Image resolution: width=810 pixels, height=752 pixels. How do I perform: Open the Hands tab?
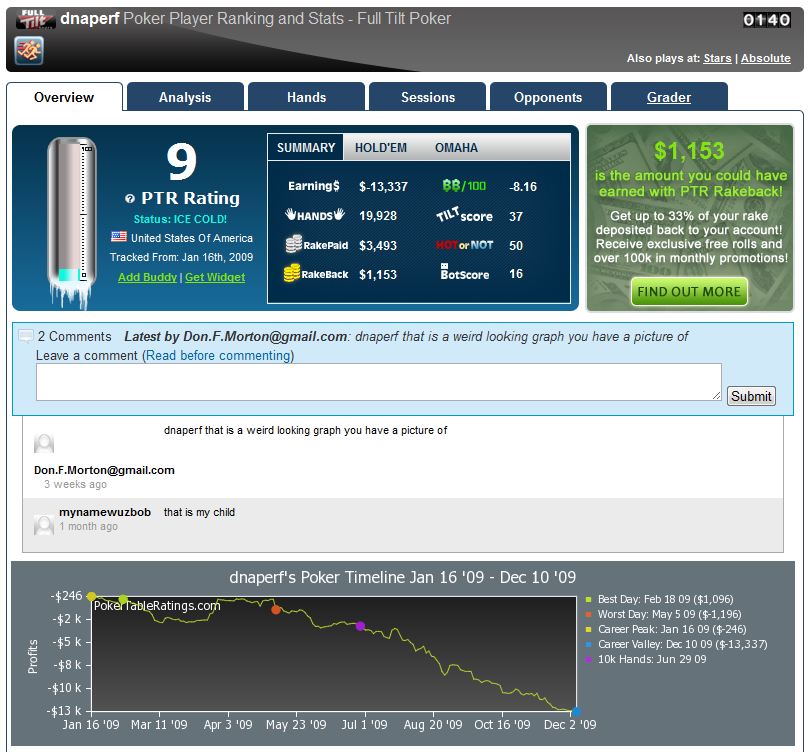click(x=306, y=97)
